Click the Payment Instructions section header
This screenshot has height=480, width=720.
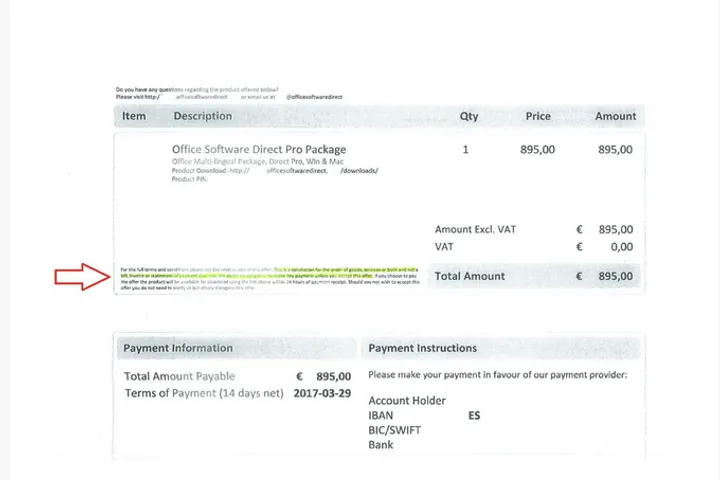coord(422,348)
